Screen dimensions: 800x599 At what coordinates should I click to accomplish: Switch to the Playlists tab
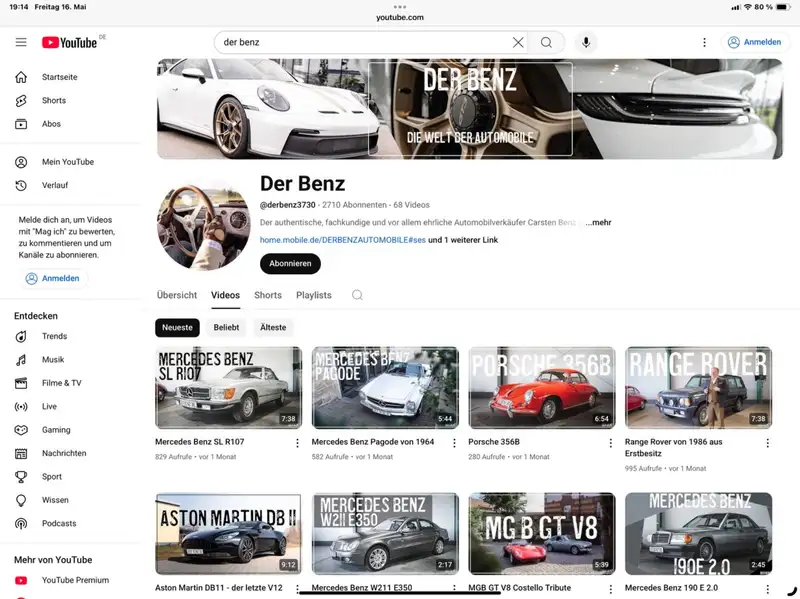[314, 295]
